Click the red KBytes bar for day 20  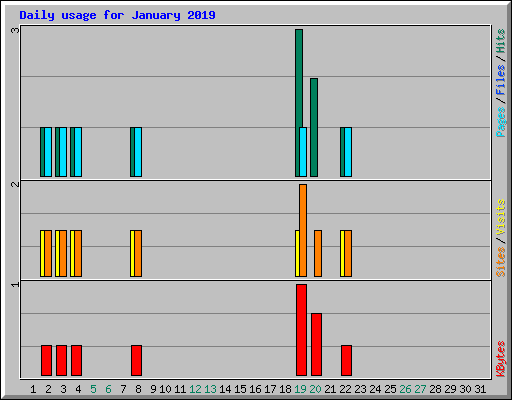pos(316,344)
